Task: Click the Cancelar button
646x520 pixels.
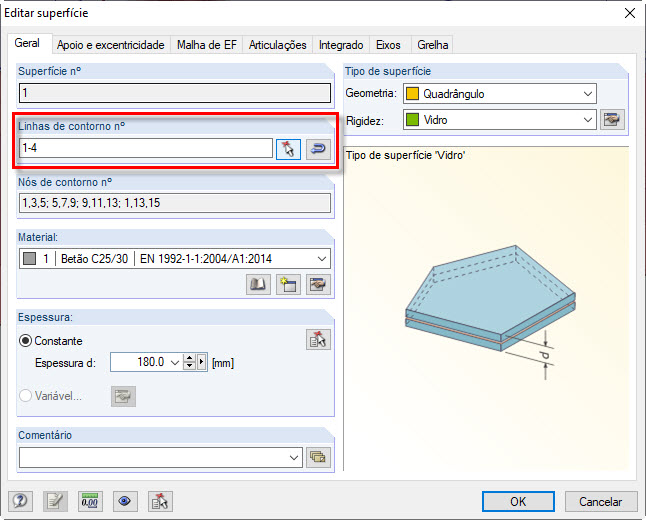Action: (601, 501)
